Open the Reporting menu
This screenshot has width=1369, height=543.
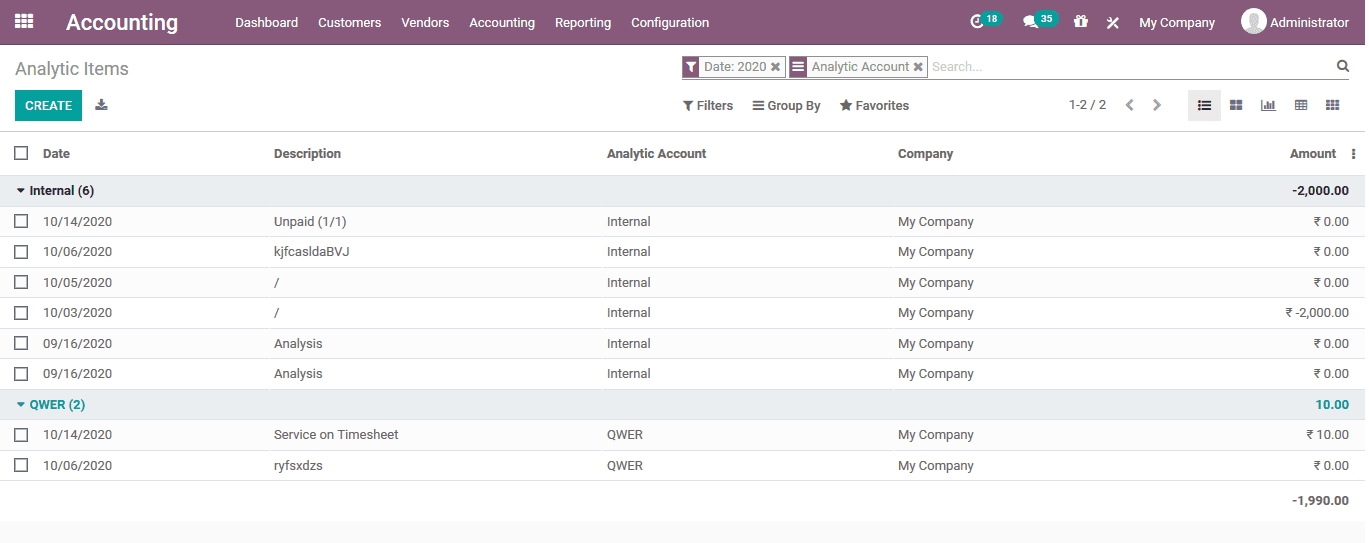click(x=582, y=22)
